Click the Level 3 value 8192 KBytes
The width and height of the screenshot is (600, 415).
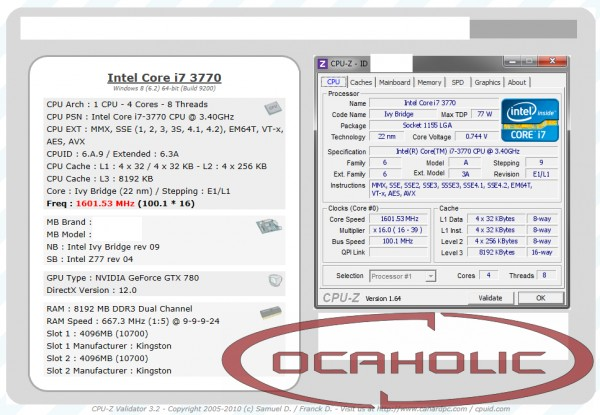[495, 252]
